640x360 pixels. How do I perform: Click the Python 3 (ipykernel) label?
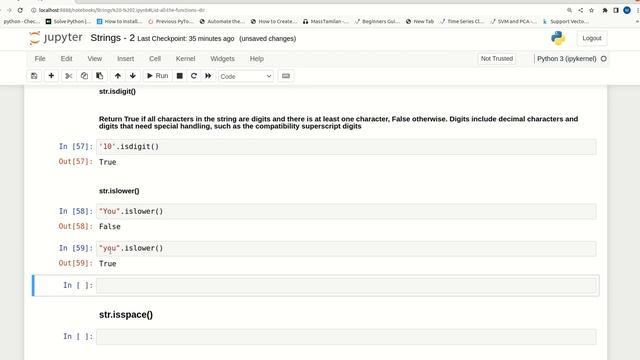coord(567,59)
